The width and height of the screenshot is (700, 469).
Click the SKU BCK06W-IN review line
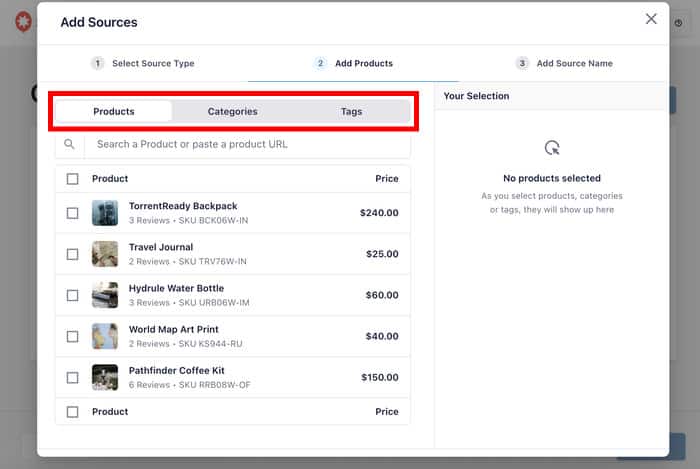[188, 220]
